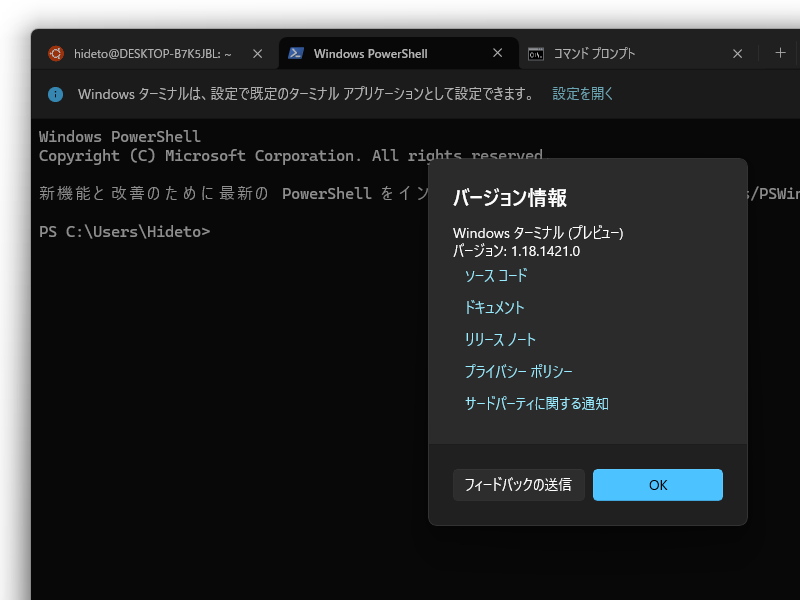Viewport: 800px width, 600px height.
Task: Click the info icon in the notification banner
Action: (55, 94)
